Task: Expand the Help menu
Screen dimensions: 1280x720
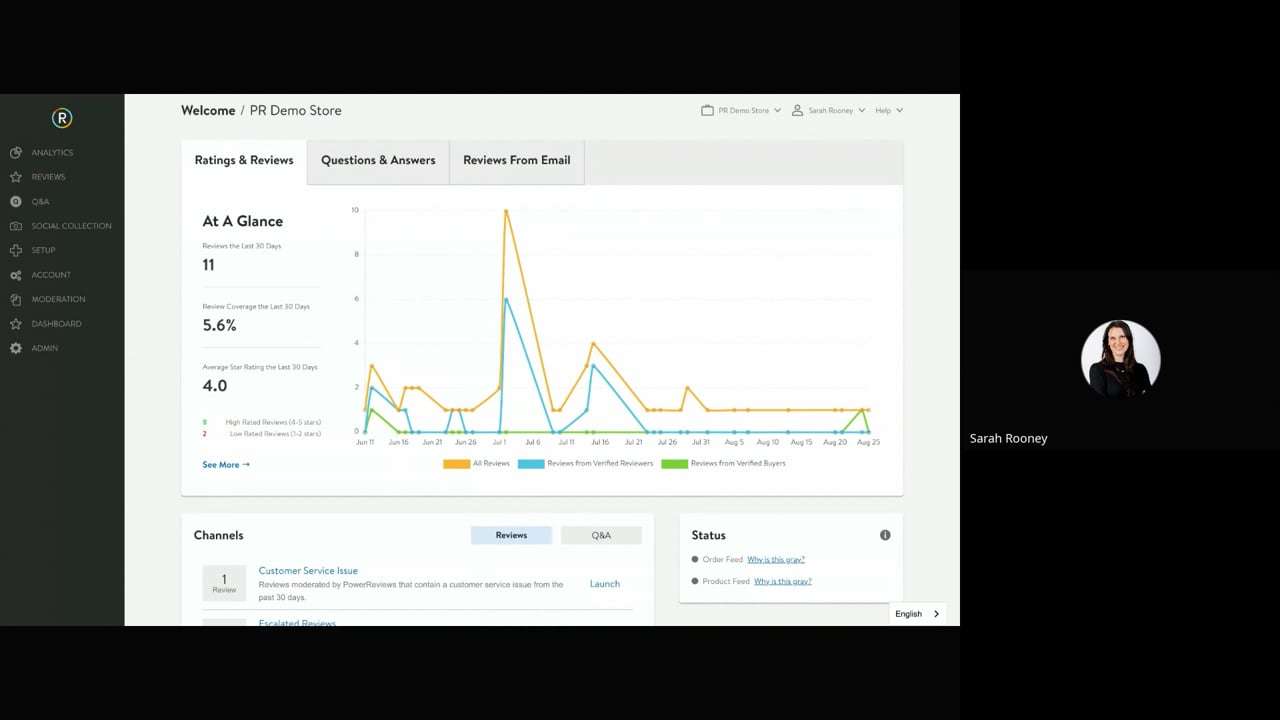Action: tap(889, 110)
